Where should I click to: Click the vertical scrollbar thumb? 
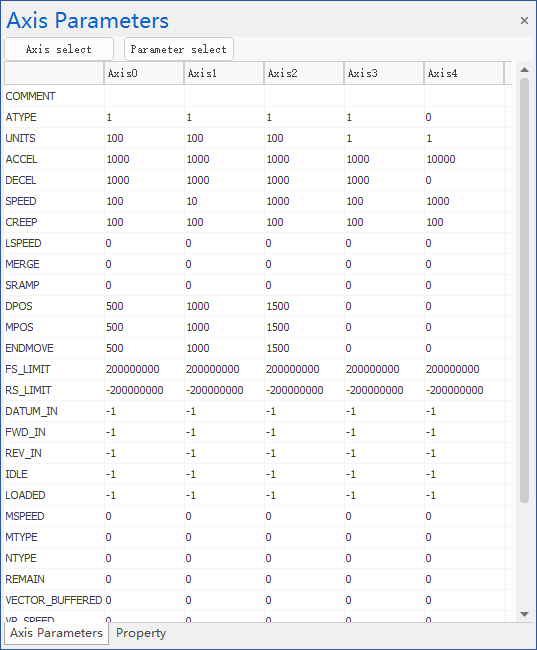(525, 291)
